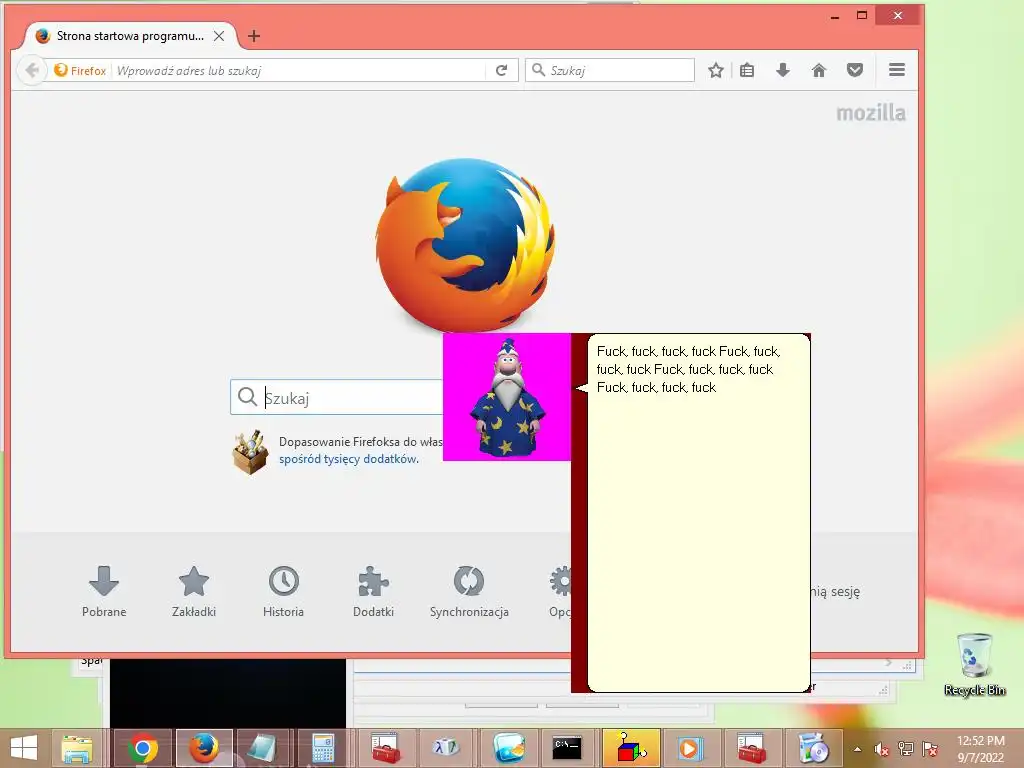This screenshot has height=768, width=1024.
Task: Bookmark this page with the star icon
Action: pos(716,70)
